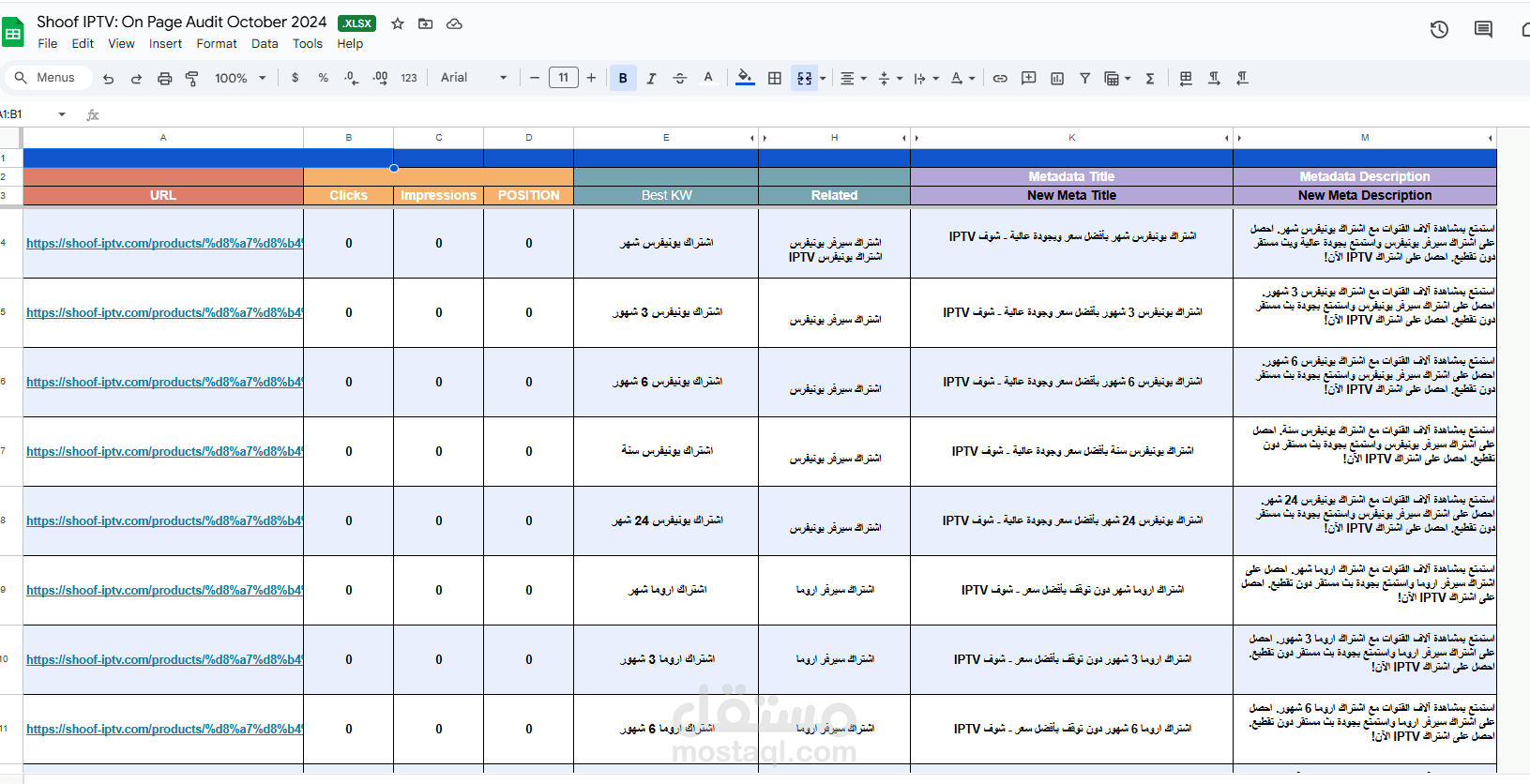
Task: Select the New Meta Title header cell
Action: tap(1071, 195)
